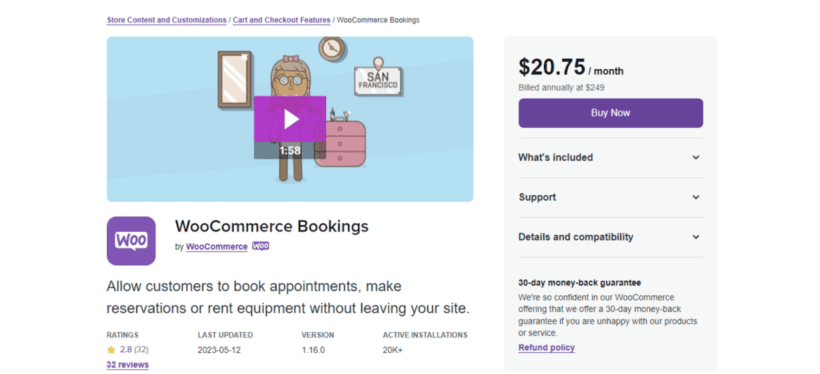Open the 32 reviews link

click(128, 365)
